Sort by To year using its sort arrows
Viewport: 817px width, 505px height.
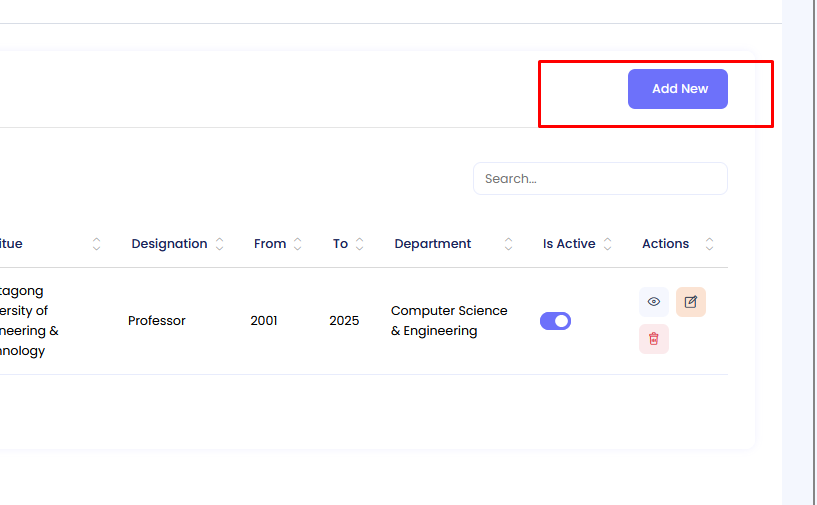[359, 244]
